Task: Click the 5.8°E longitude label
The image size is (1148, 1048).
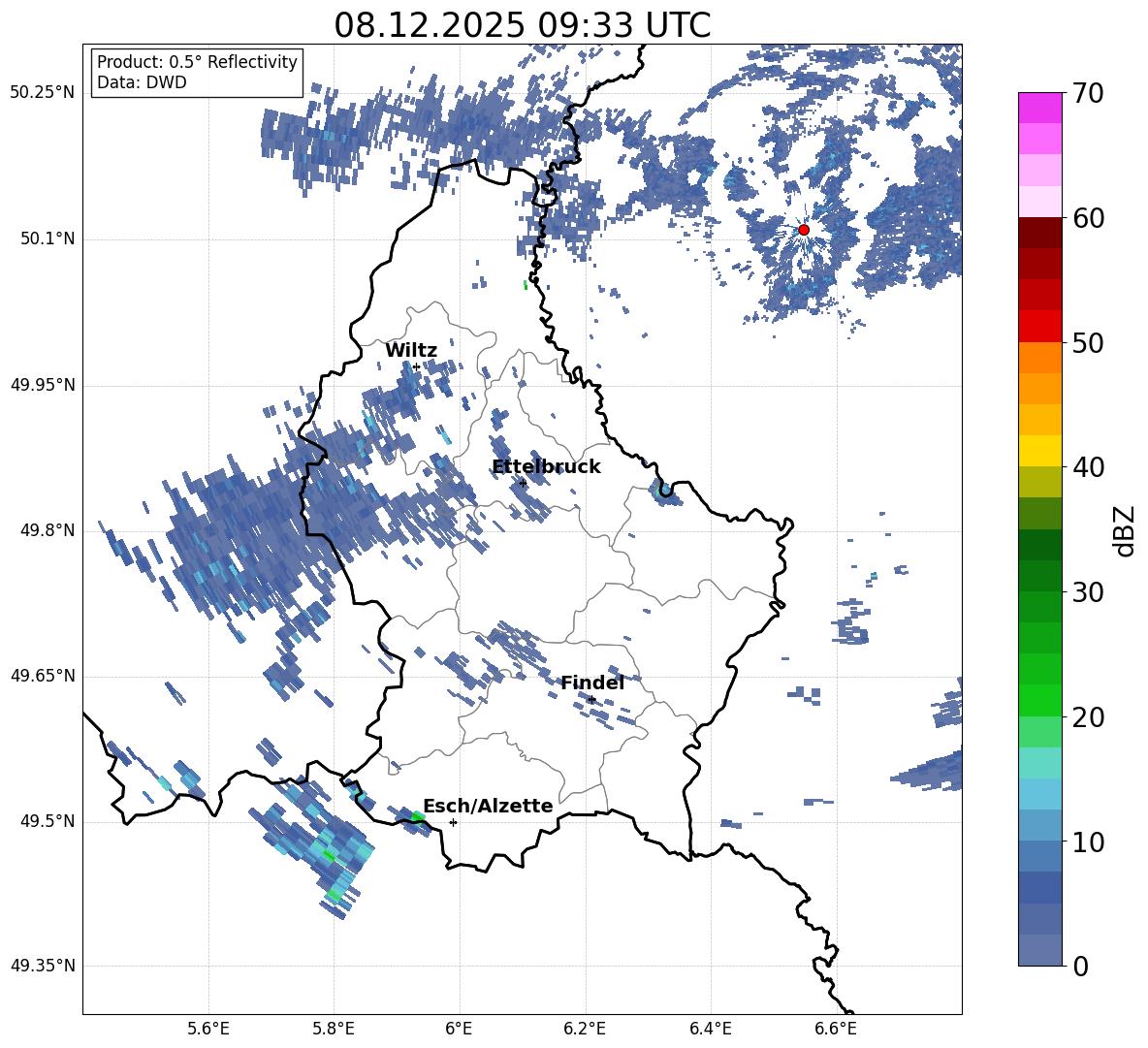Action: (334, 1029)
